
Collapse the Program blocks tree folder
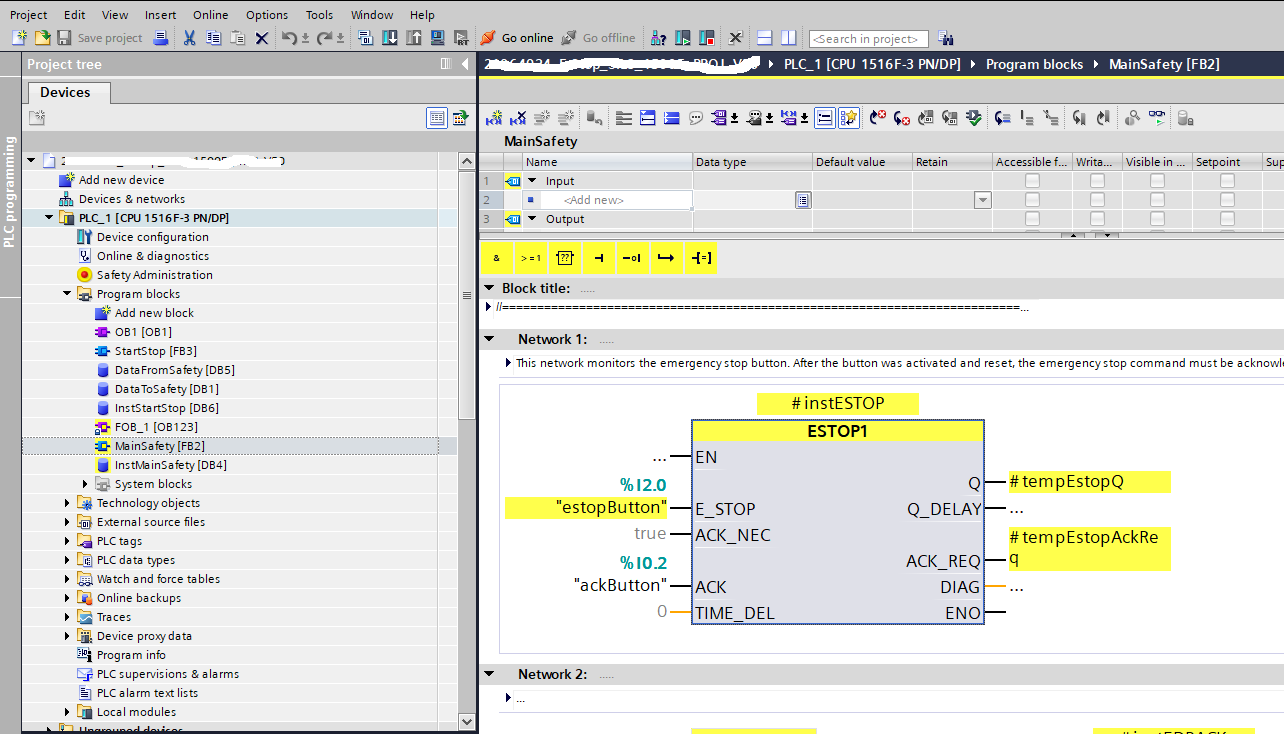click(x=67, y=294)
